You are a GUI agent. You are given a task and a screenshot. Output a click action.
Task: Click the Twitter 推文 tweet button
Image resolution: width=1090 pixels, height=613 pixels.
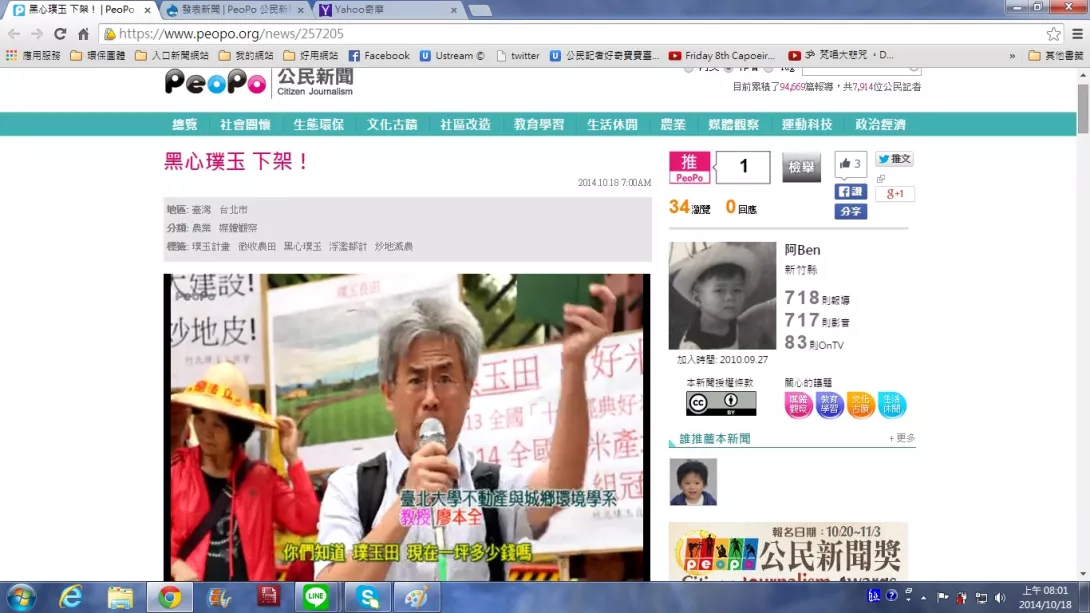894,159
